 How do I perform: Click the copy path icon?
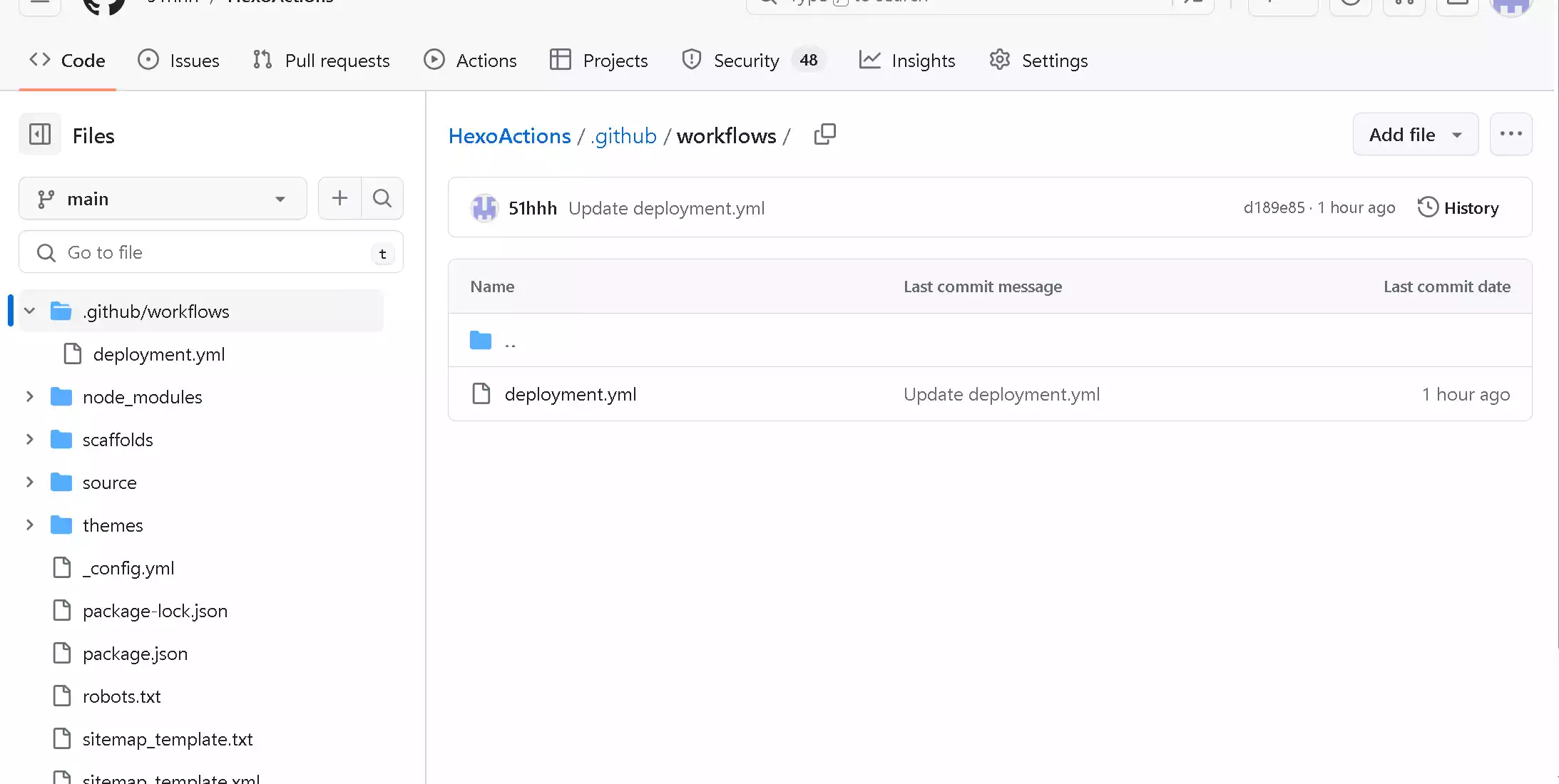[824, 135]
